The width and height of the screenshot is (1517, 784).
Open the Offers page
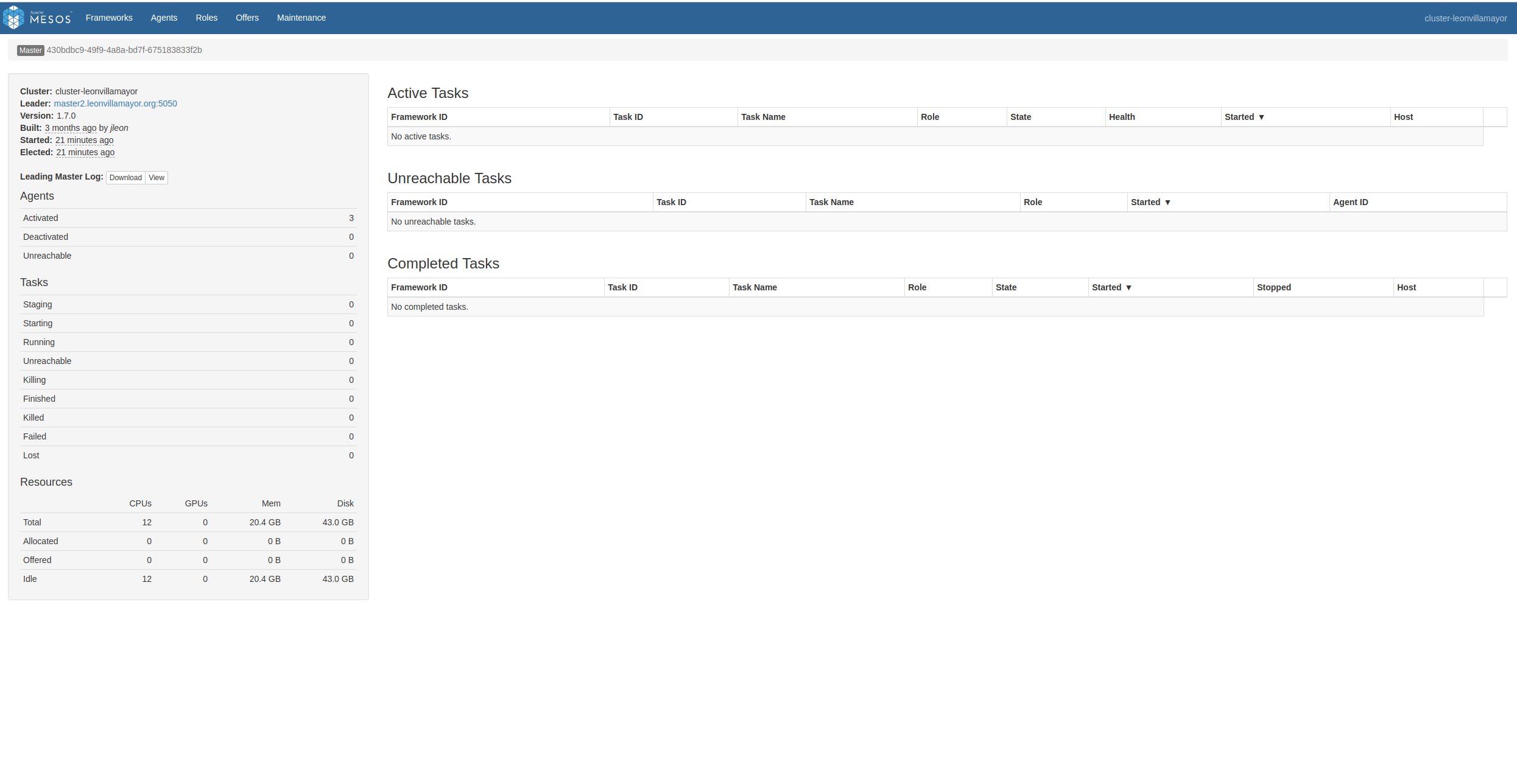247,18
